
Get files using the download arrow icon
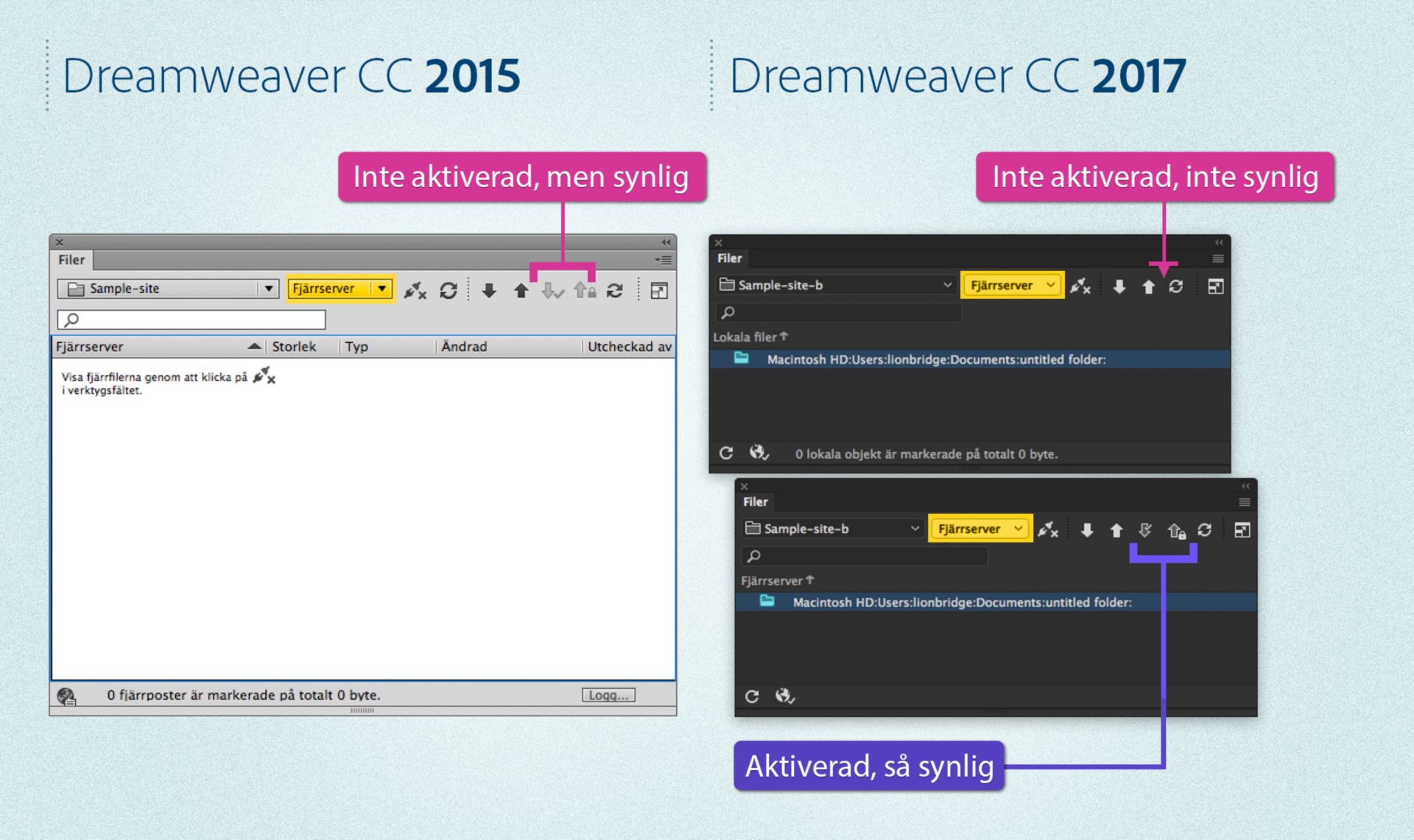pyautogui.click(x=489, y=290)
